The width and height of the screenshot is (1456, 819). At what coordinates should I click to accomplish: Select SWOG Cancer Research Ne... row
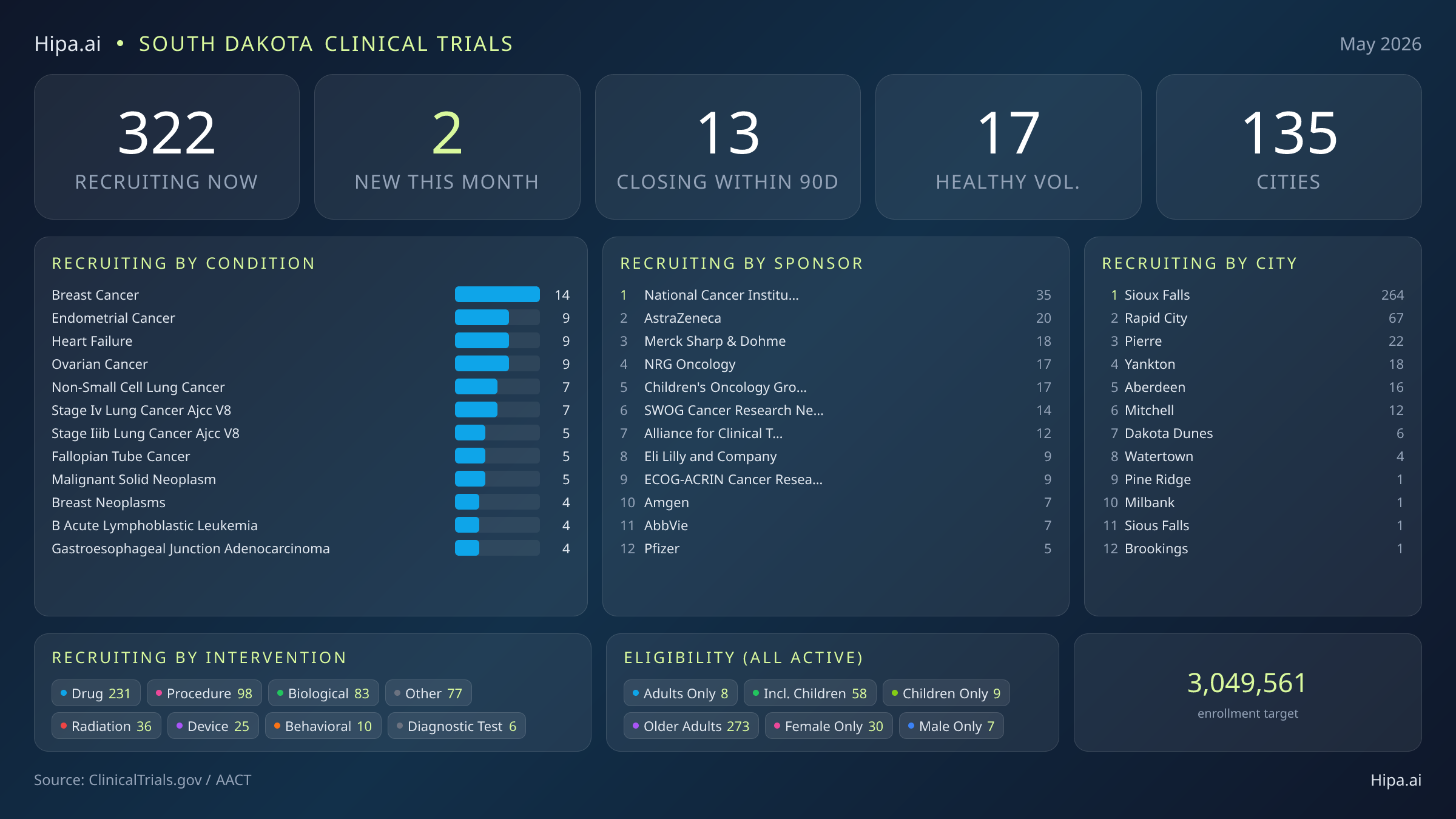[835, 409]
